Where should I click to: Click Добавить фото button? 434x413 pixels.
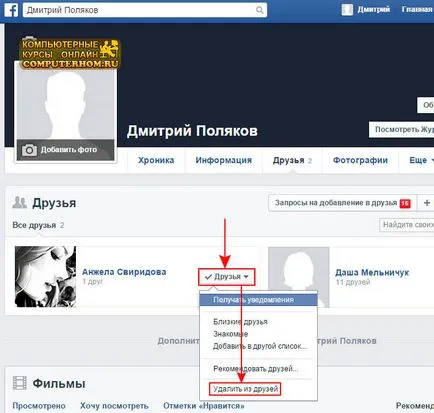(x=66, y=150)
